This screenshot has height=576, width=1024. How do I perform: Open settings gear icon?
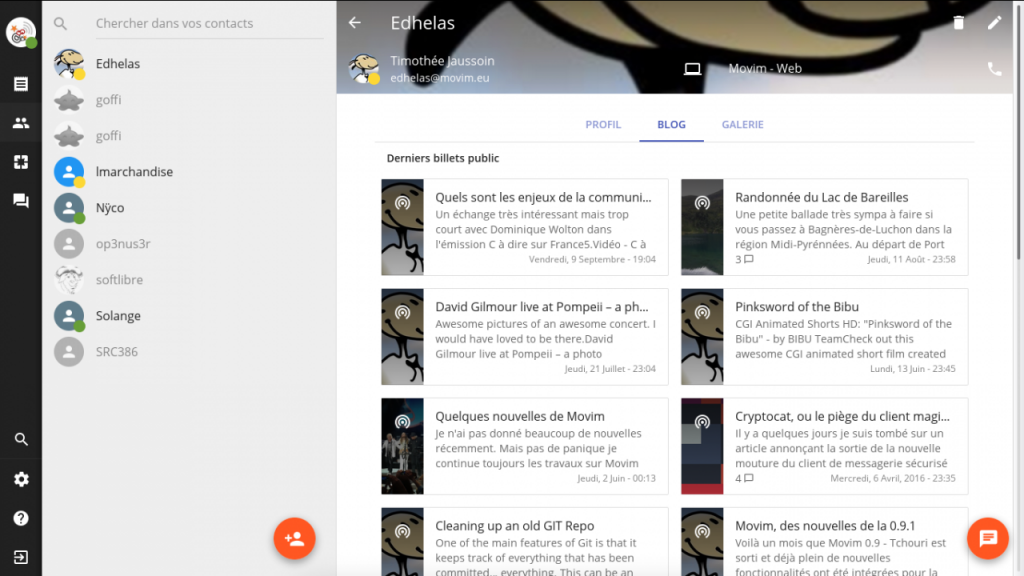coord(21,479)
